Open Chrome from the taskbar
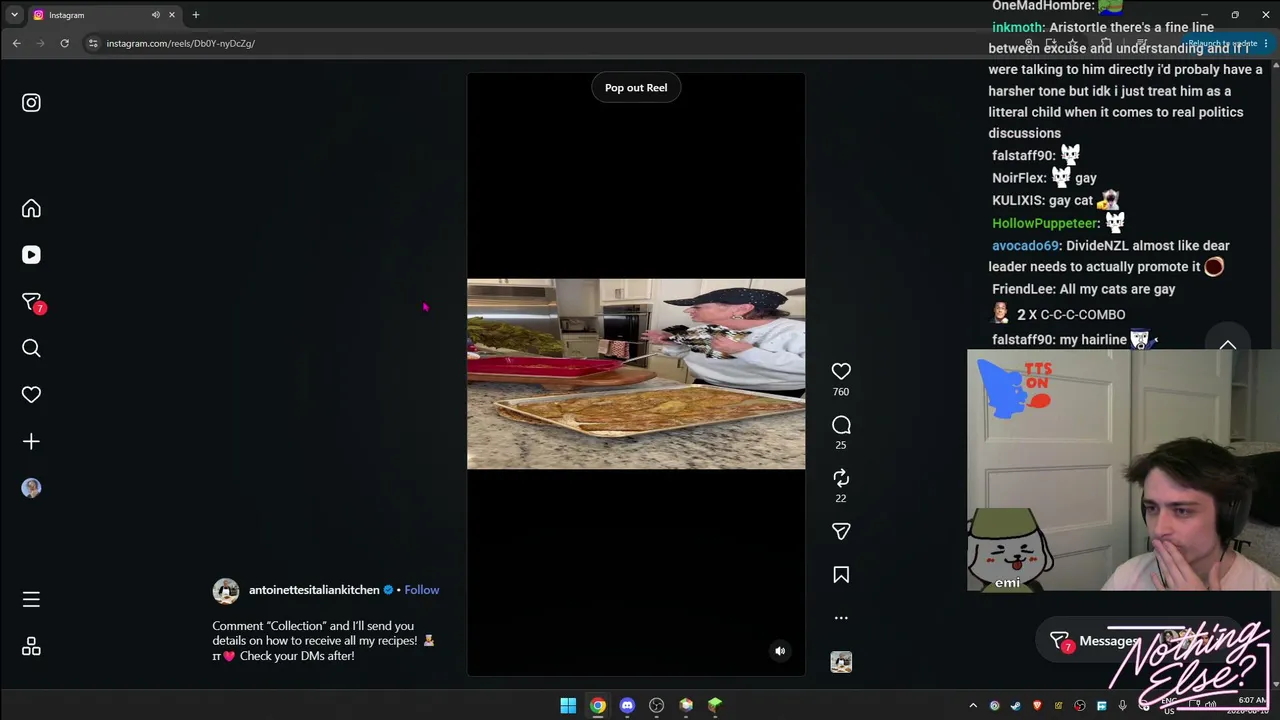This screenshot has width=1280, height=720. 597,705
